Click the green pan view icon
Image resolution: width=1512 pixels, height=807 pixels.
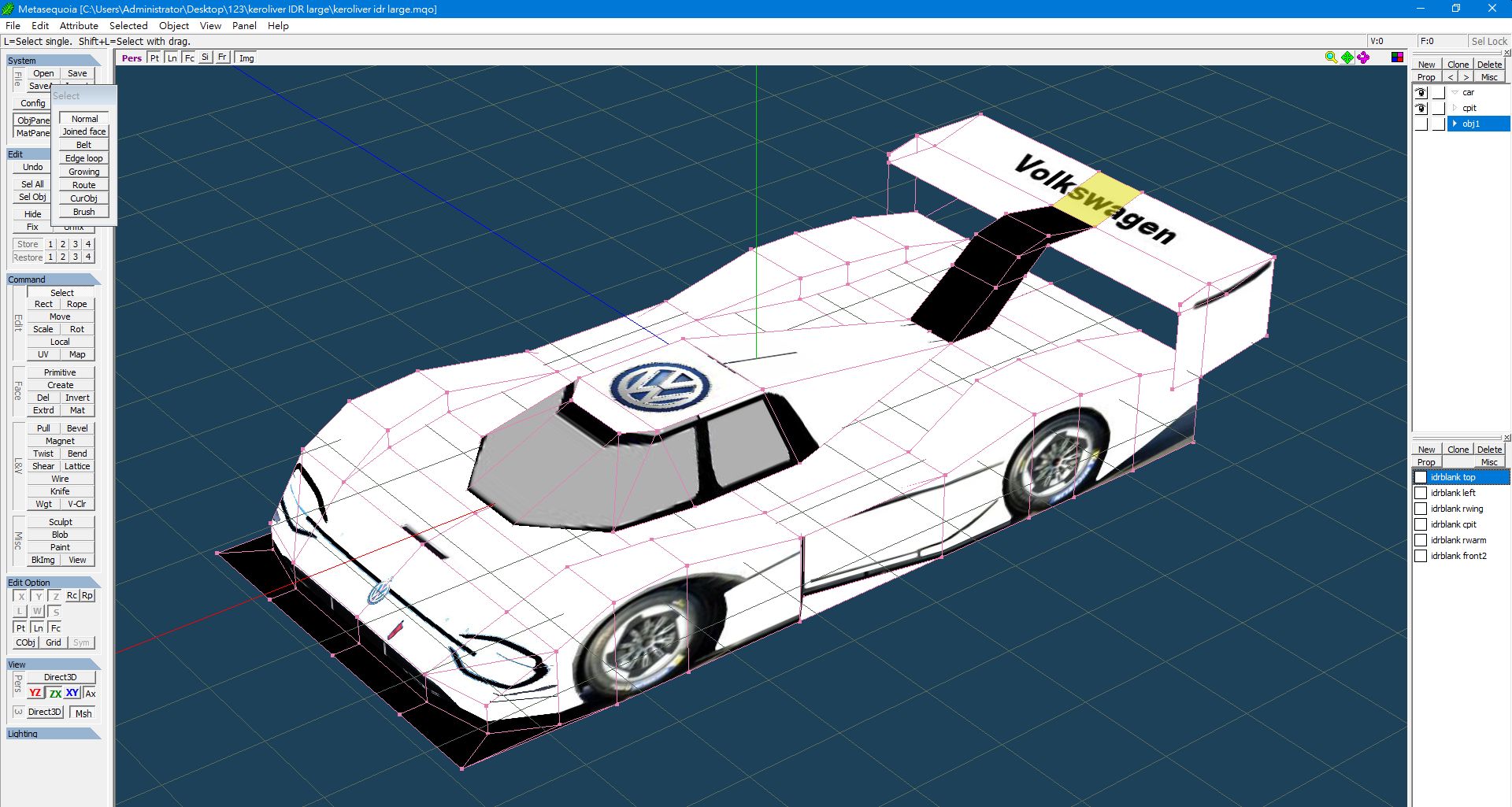tap(1347, 57)
